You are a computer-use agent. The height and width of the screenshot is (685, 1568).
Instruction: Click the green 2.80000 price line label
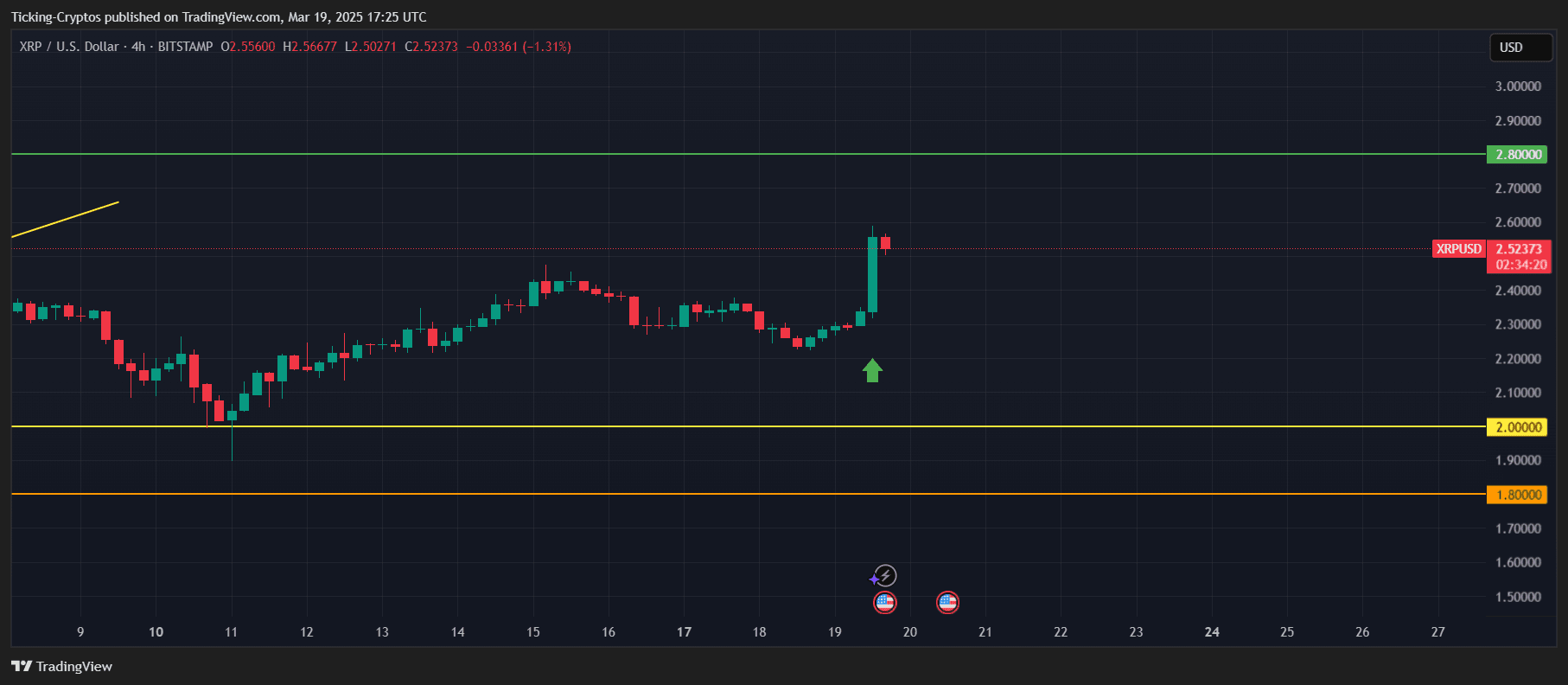coord(1517,154)
